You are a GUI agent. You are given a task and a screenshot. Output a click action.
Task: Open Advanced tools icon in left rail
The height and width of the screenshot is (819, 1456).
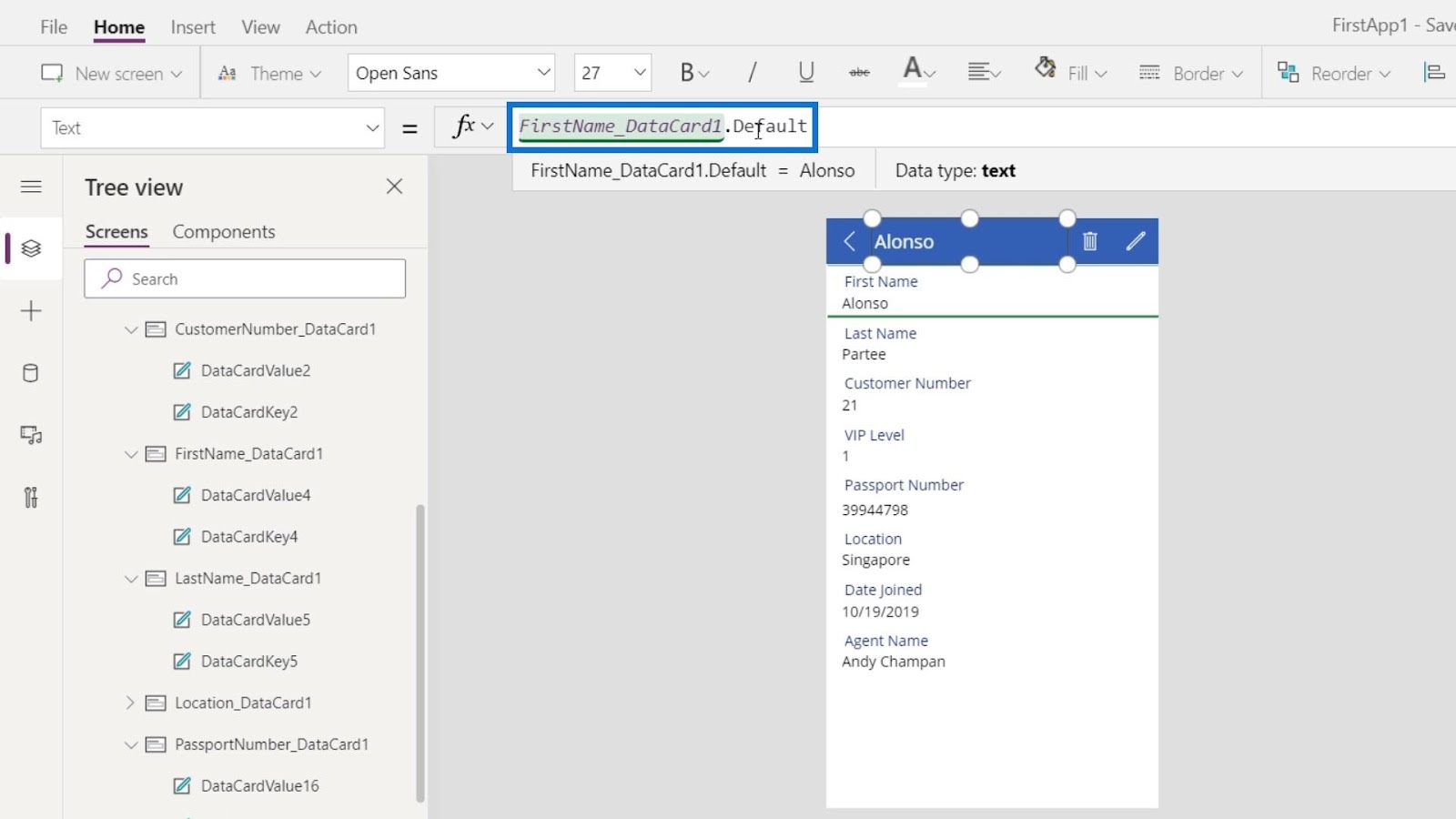coord(31,497)
